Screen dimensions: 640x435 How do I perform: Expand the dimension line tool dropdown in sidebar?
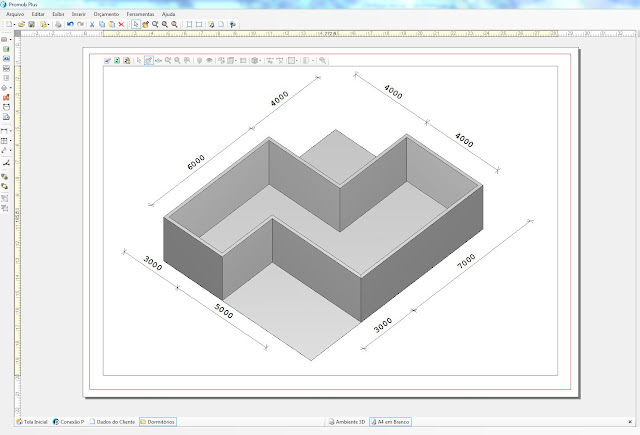click(x=11, y=131)
